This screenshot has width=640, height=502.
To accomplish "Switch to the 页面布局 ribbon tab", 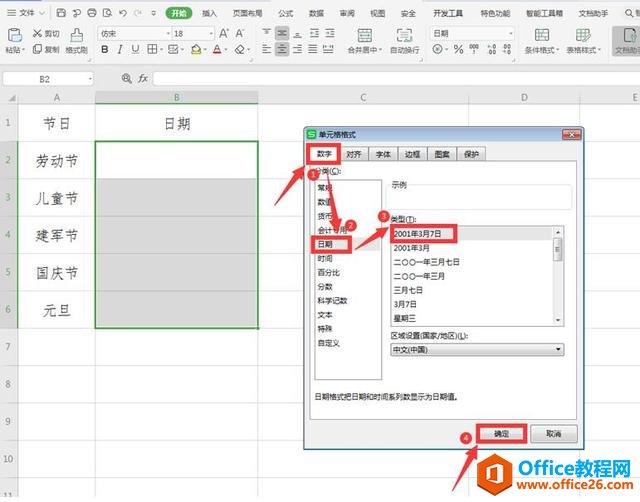I will pyautogui.click(x=247, y=13).
